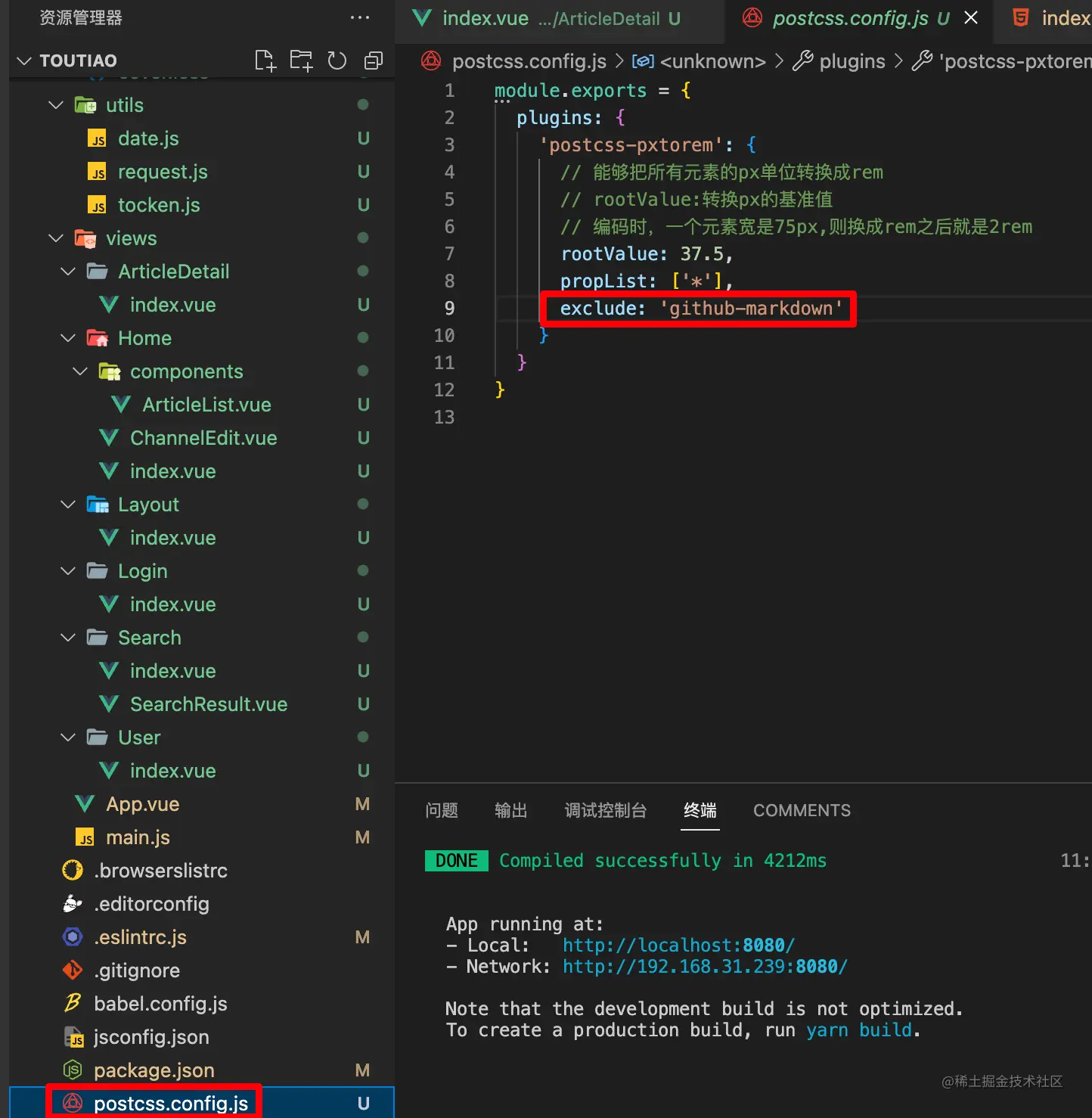Click the Vue icon of ArticleList.vue
Viewport: 1092px width, 1118px height.
point(121,405)
